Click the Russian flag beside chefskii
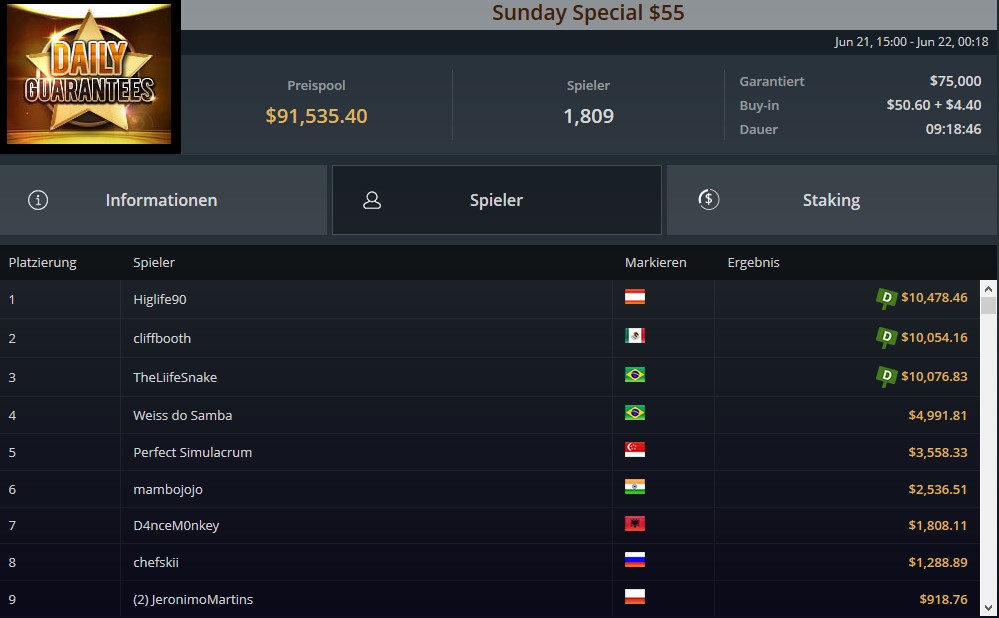999x618 pixels. click(x=635, y=560)
